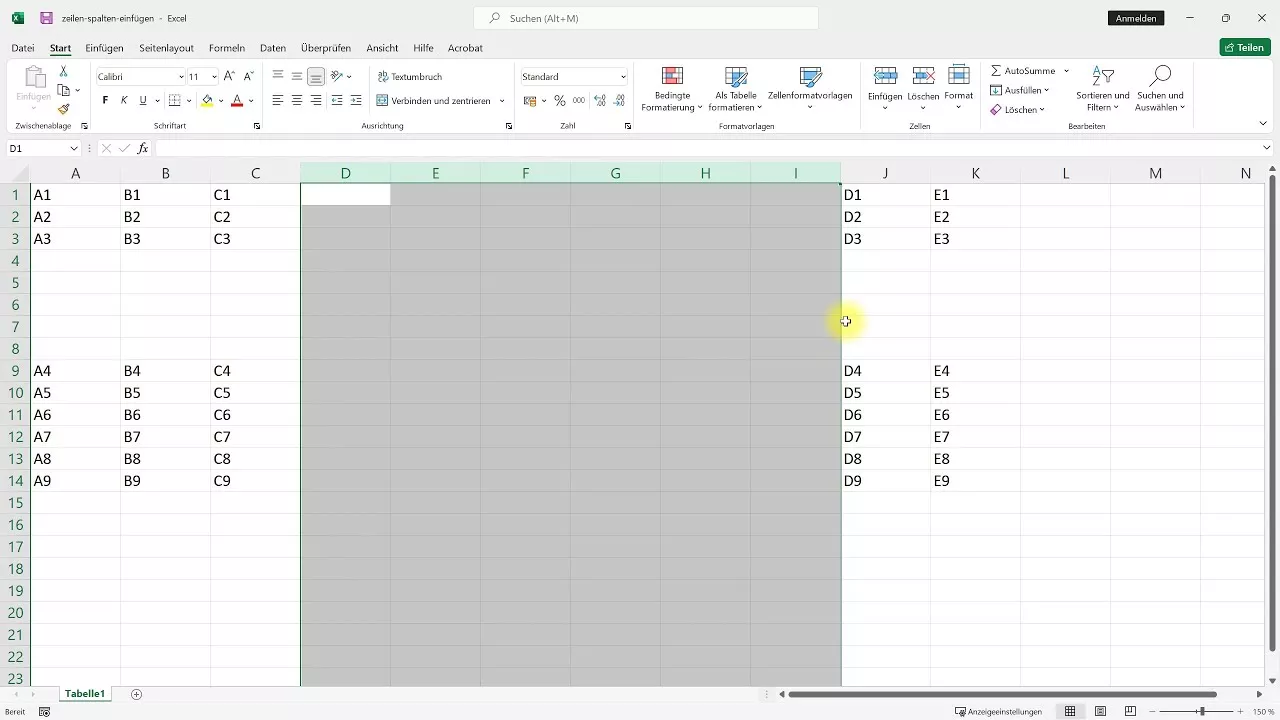1280x720 pixels.
Task: Toggle underline formatting U
Action: (143, 100)
